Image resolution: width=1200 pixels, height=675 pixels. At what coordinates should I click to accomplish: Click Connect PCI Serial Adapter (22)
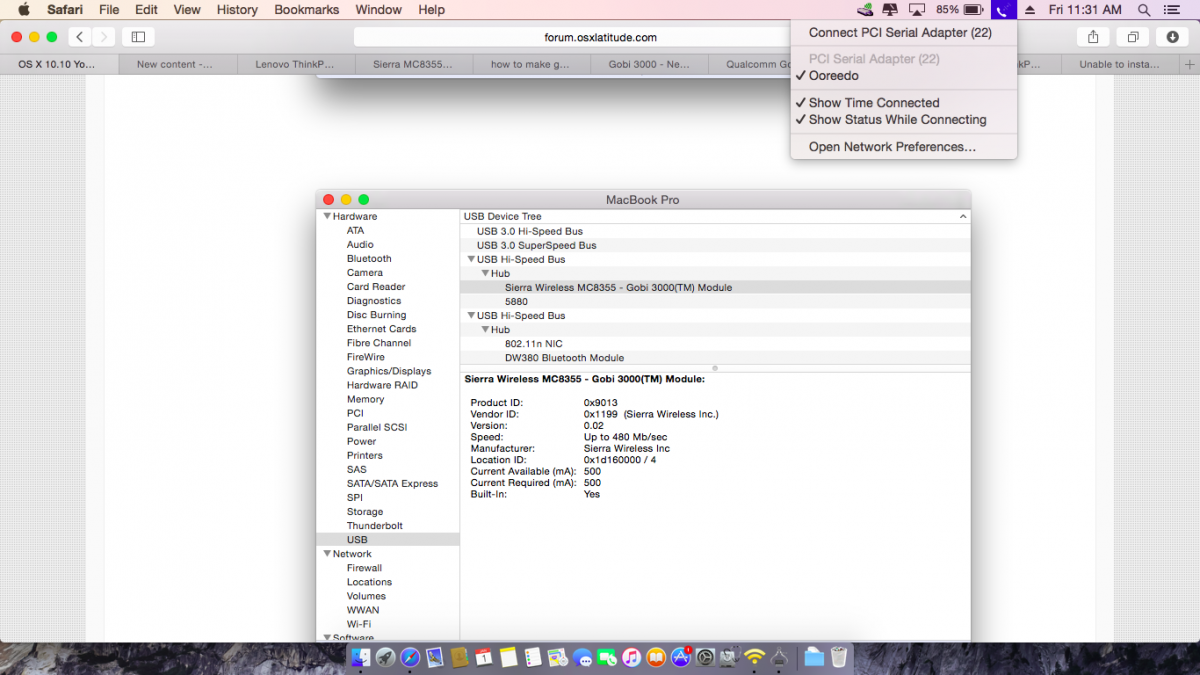click(x=900, y=33)
